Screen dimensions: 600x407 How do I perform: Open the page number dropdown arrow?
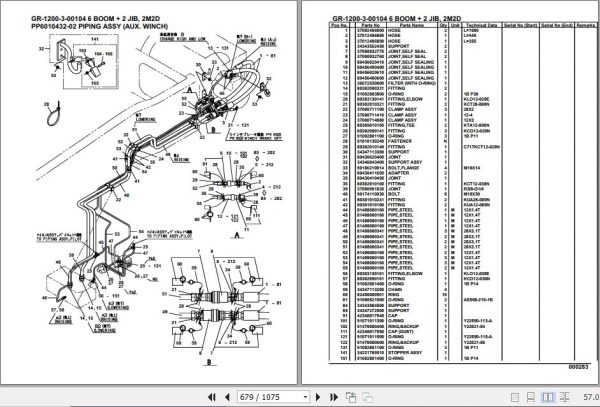(x=305, y=397)
